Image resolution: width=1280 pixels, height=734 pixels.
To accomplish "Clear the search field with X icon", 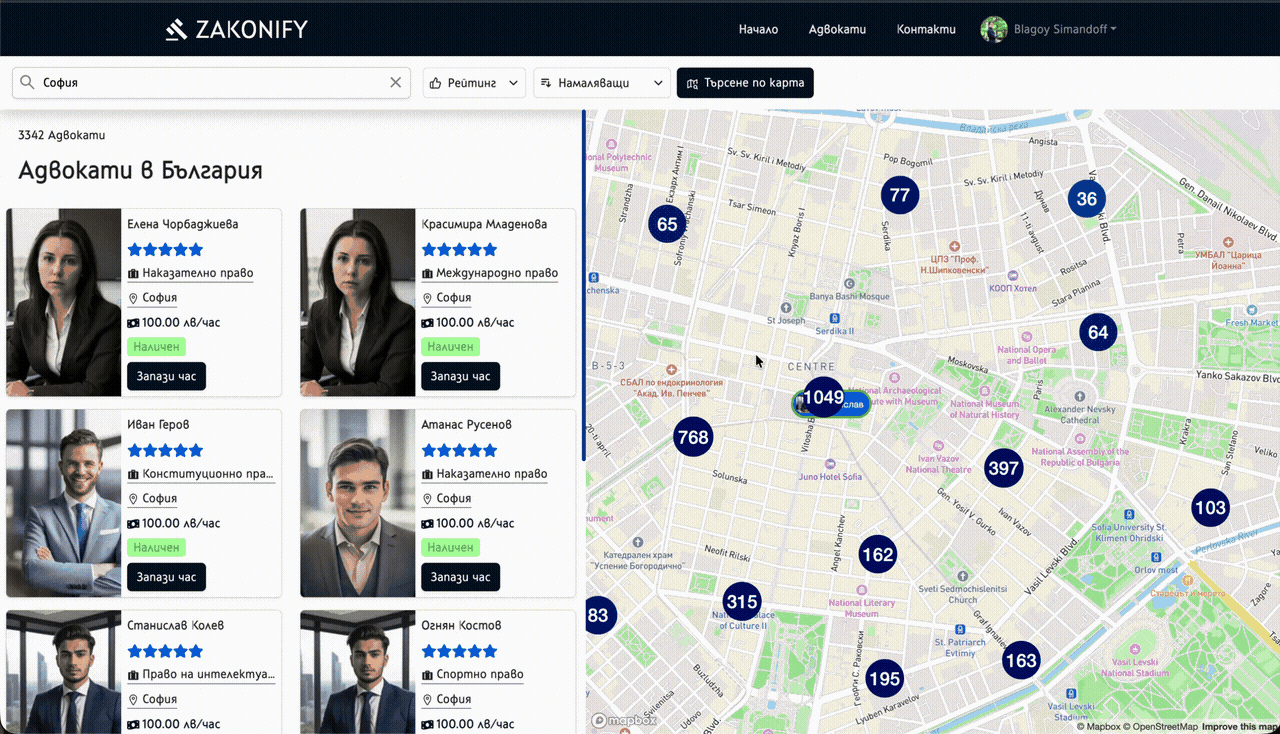I will click(x=395, y=83).
